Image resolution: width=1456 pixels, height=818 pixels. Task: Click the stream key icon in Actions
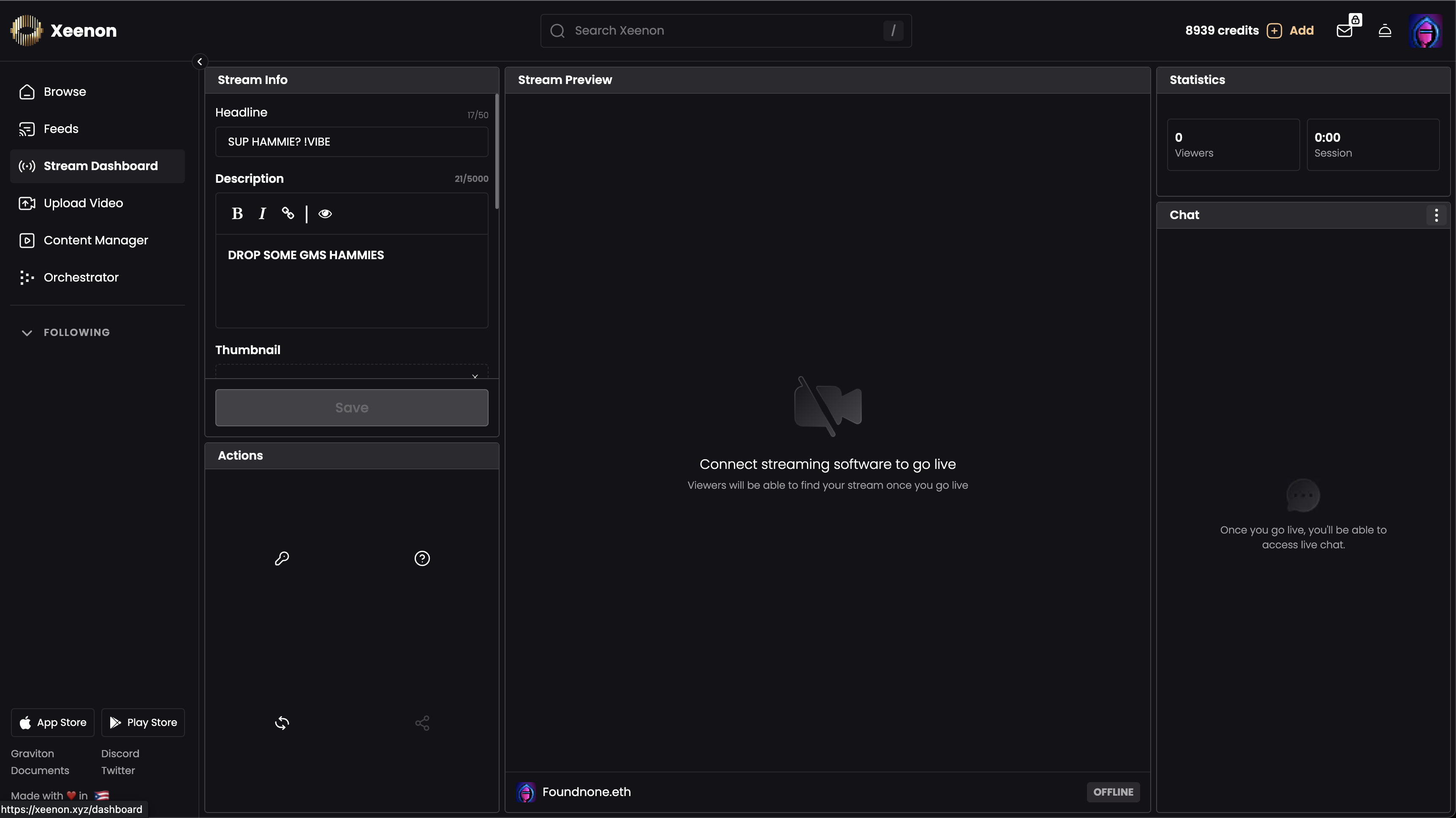282,558
